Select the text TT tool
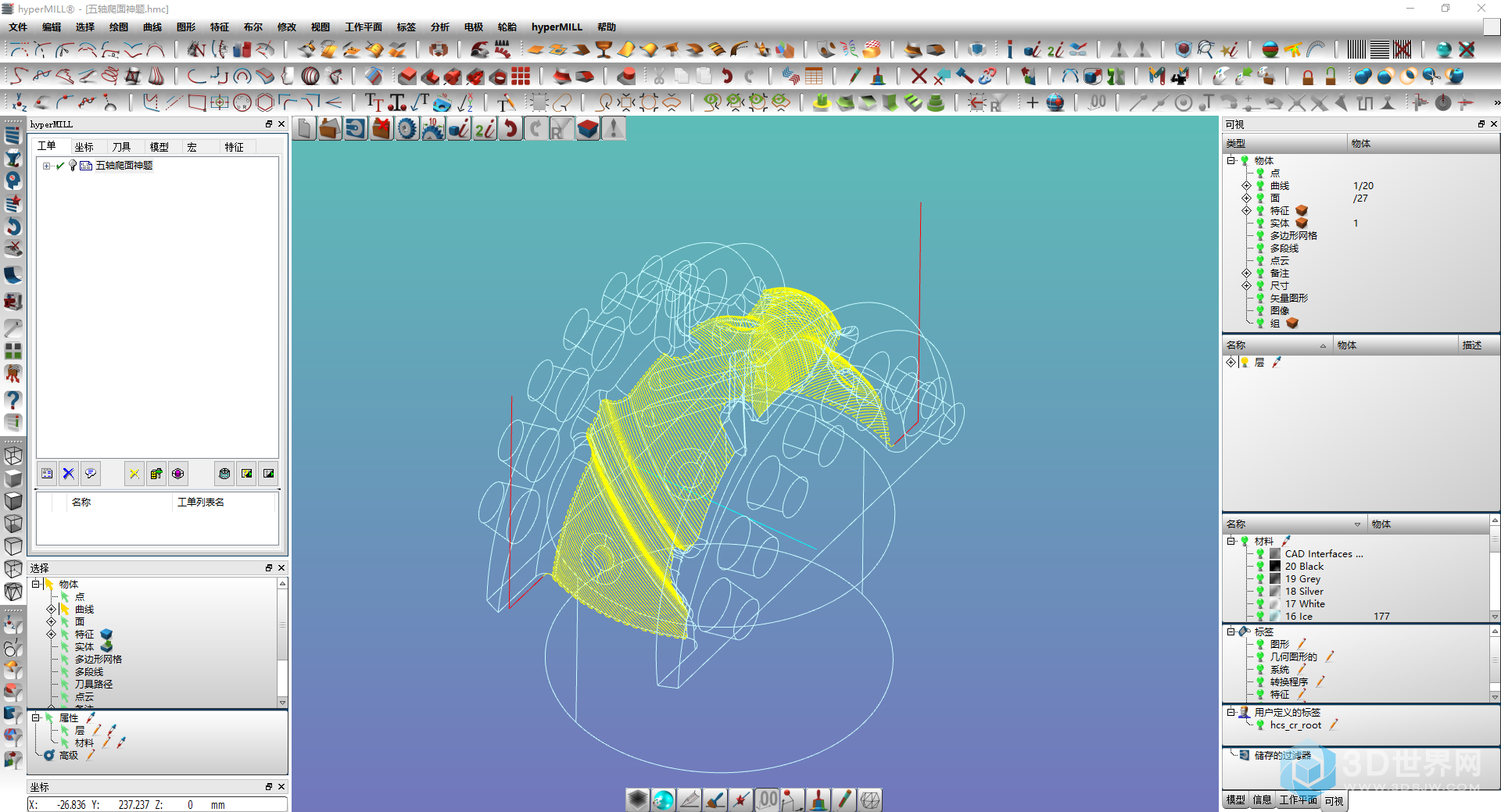Screen dimensions: 1501x812 (374, 102)
